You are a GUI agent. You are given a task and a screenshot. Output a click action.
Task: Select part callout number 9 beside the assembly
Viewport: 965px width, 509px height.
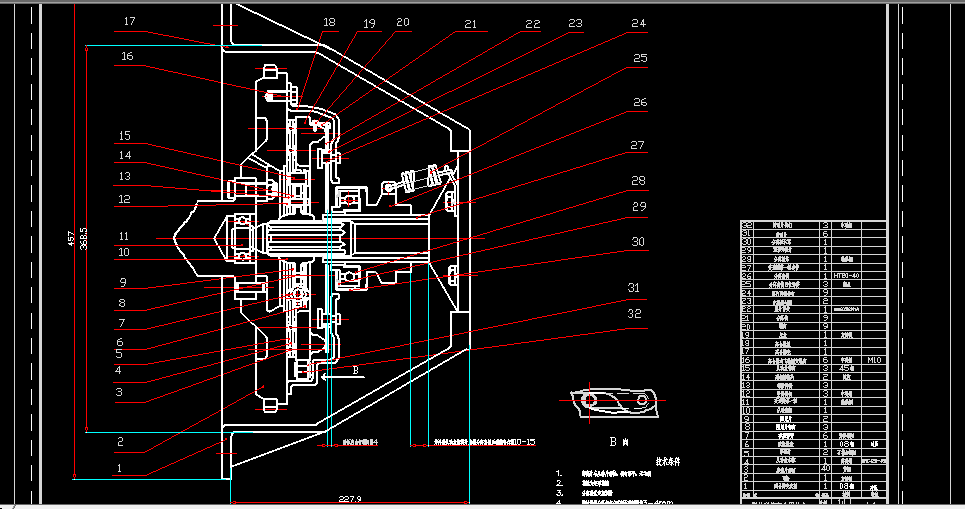(x=123, y=283)
